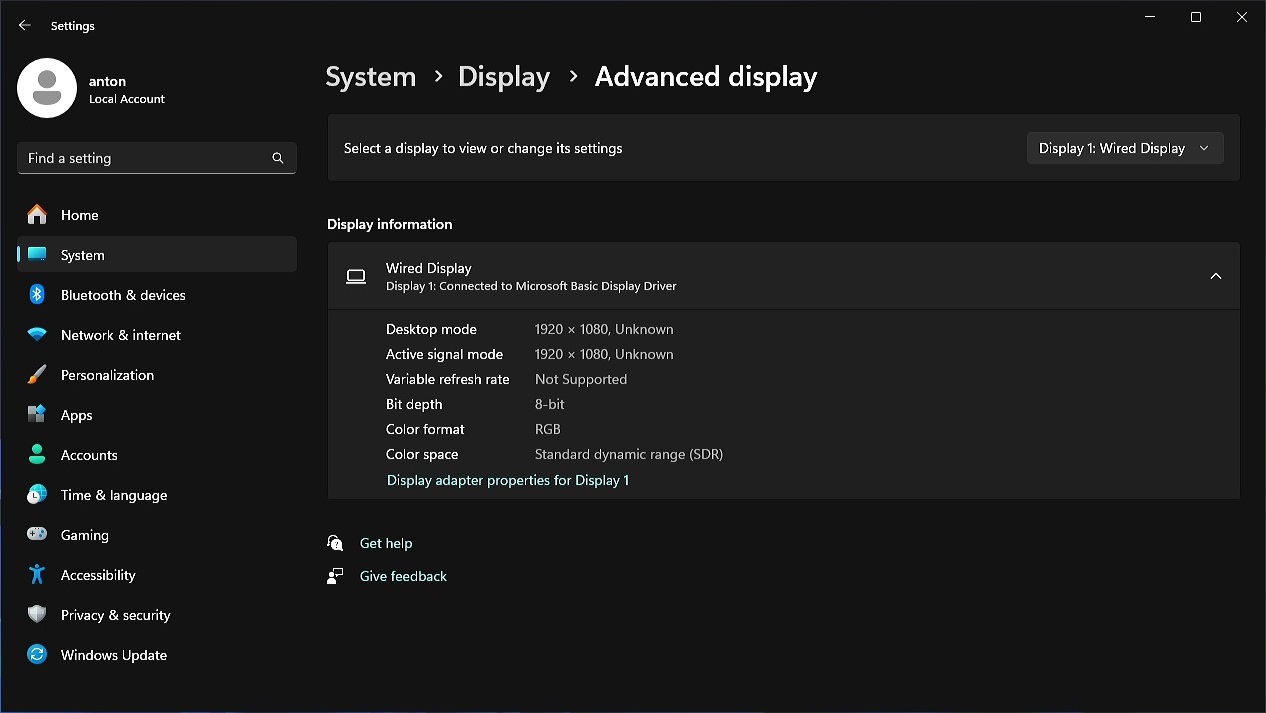Open the Display 1: Wired Display dropdown
Image resolution: width=1266 pixels, height=713 pixels.
[x=1124, y=148]
